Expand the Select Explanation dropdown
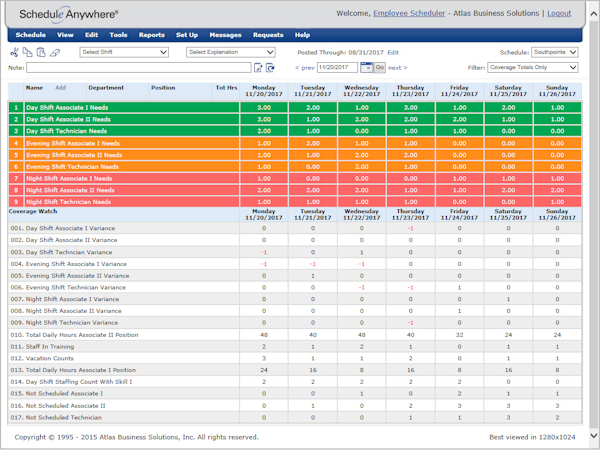 click(x=230, y=52)
